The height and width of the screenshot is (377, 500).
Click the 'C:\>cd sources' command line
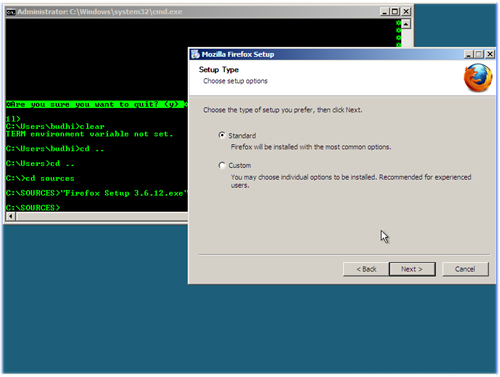40,178
